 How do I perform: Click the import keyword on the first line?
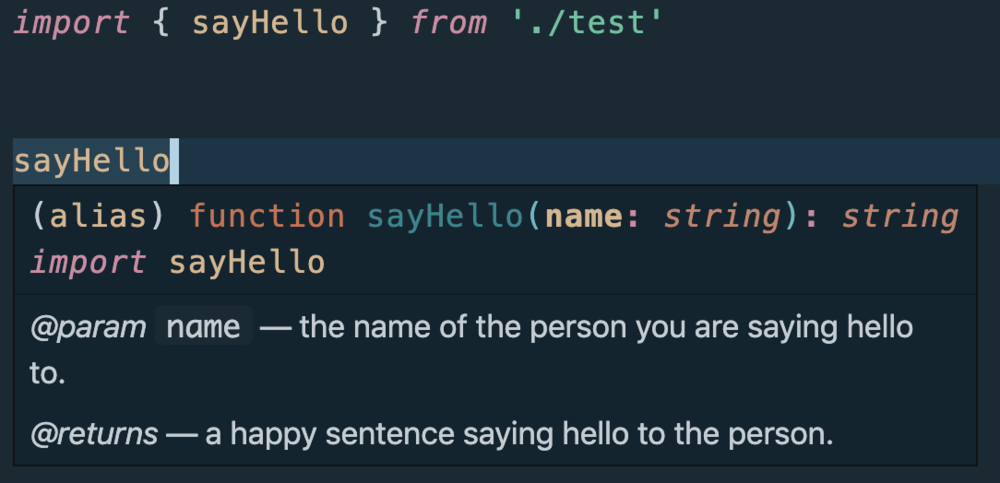(x=70, y=24)
